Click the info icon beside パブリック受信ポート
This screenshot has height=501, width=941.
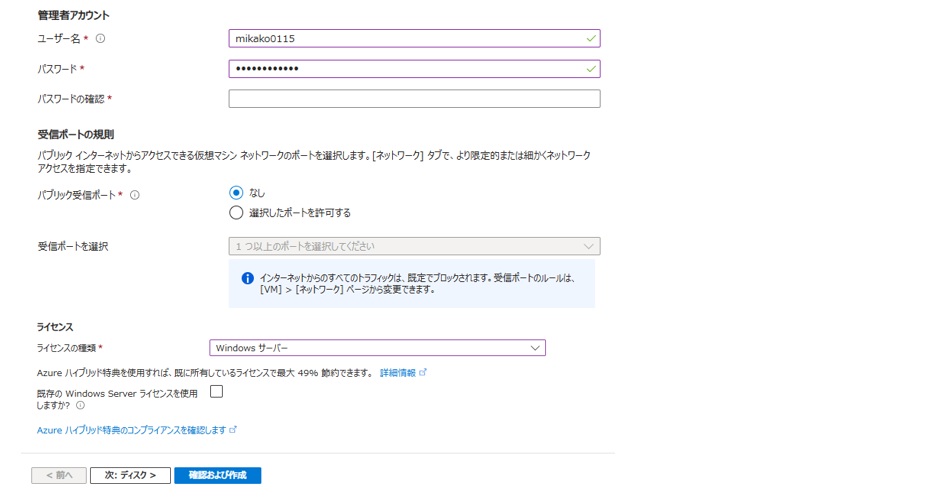click(135, 195)
